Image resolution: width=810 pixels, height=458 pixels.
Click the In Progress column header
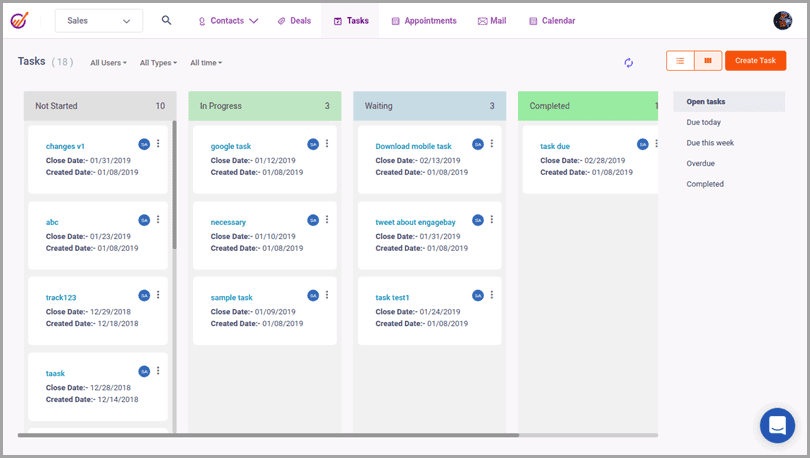[265, 106]
